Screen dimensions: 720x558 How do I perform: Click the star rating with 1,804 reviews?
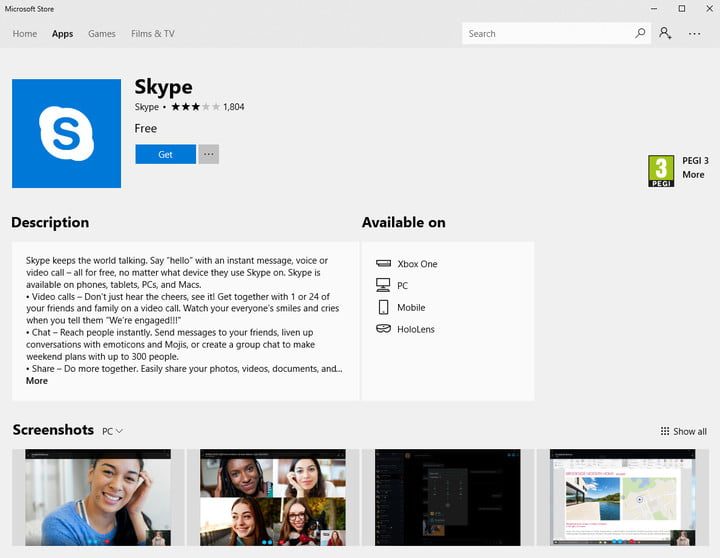click(194, 107)
